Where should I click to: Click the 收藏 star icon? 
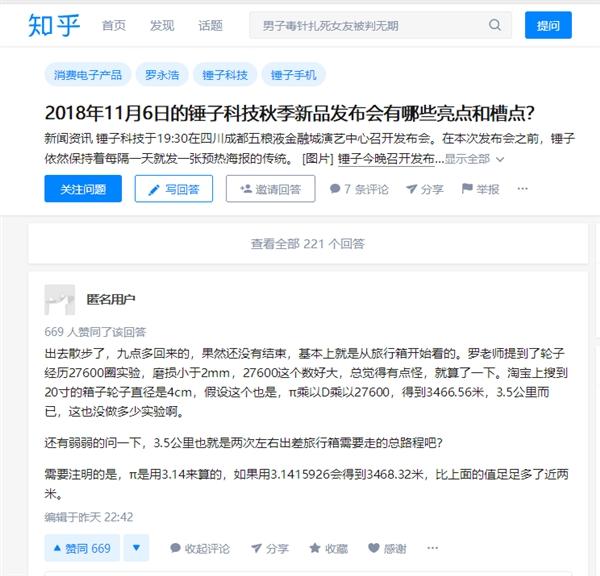pos(315,548)
